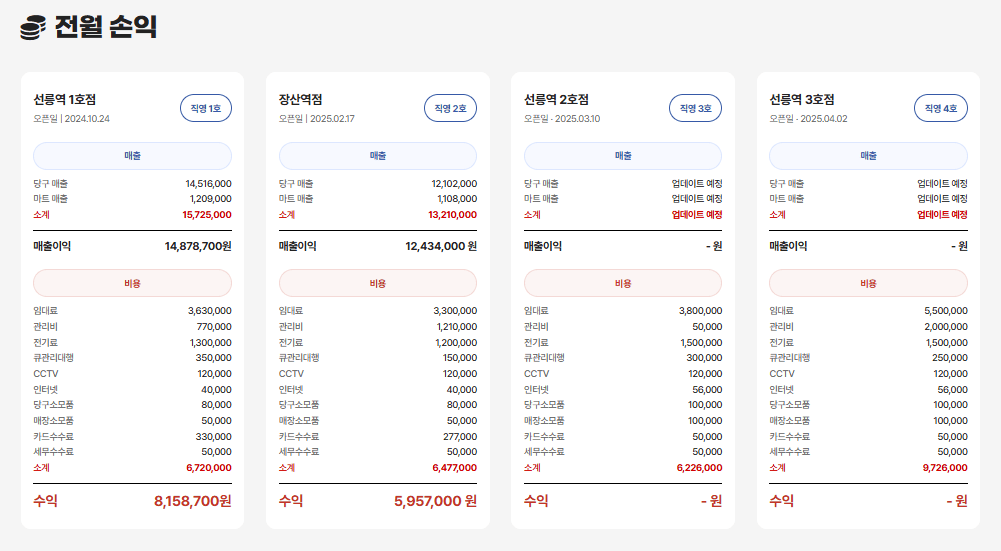Viewport: 1001px width, 551px height.
Task: Click CCTV label in 선릉역 1호점 card
Action: click(x=46, y=374)
